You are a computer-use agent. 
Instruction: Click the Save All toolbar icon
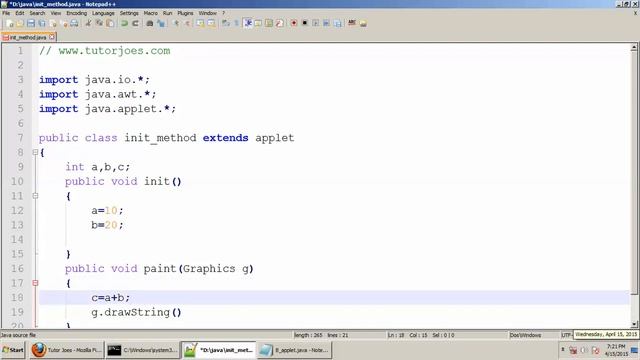[42, 23]
